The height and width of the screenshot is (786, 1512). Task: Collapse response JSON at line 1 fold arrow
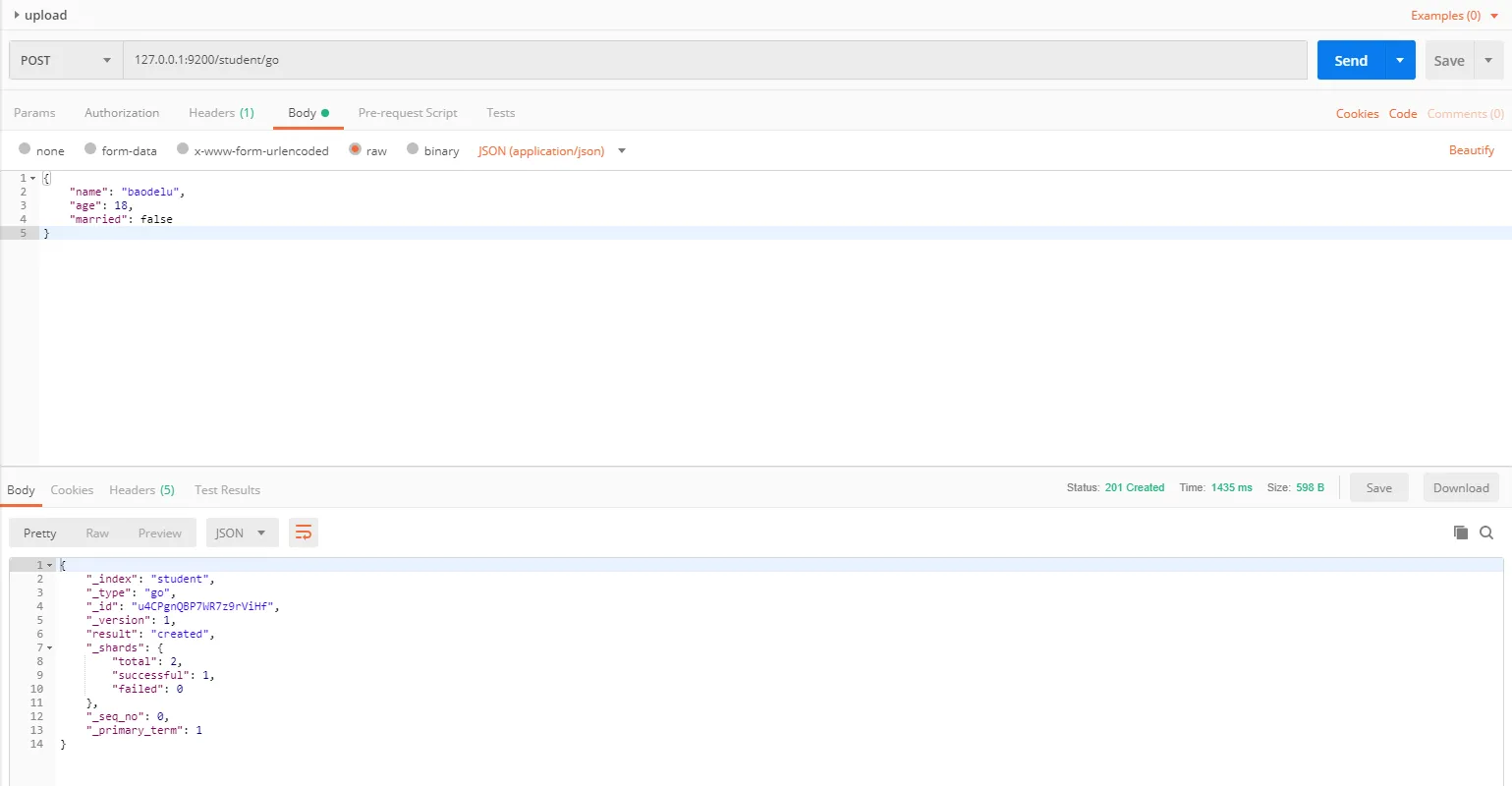point(50,565)
